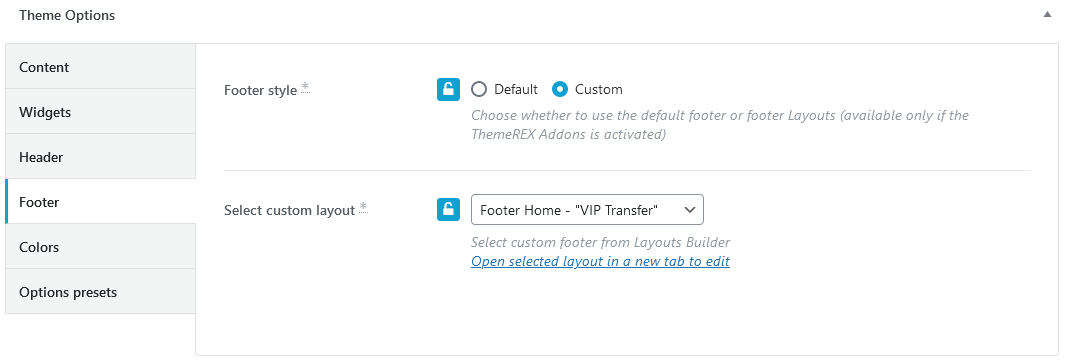Collapse the Theme Options panel arrow
This screenshot has height=363, width=1066.
pyautogui.click(x=1047, y=14)
